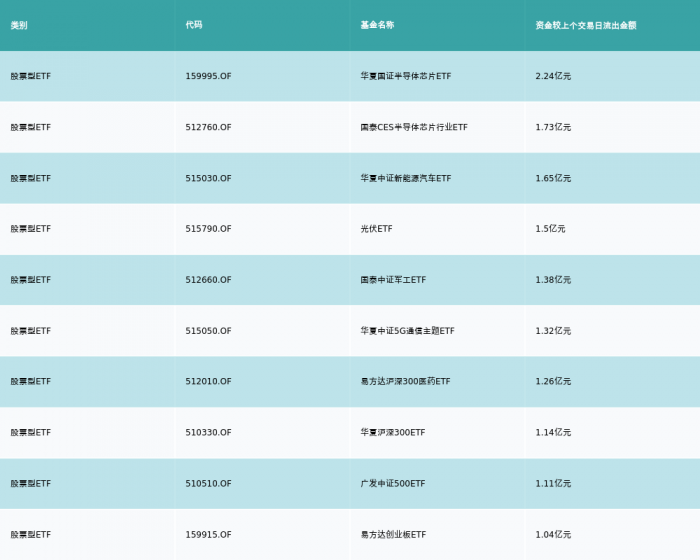Click 股票型ETF in the 515030.OF row

[x=31, y=178]
